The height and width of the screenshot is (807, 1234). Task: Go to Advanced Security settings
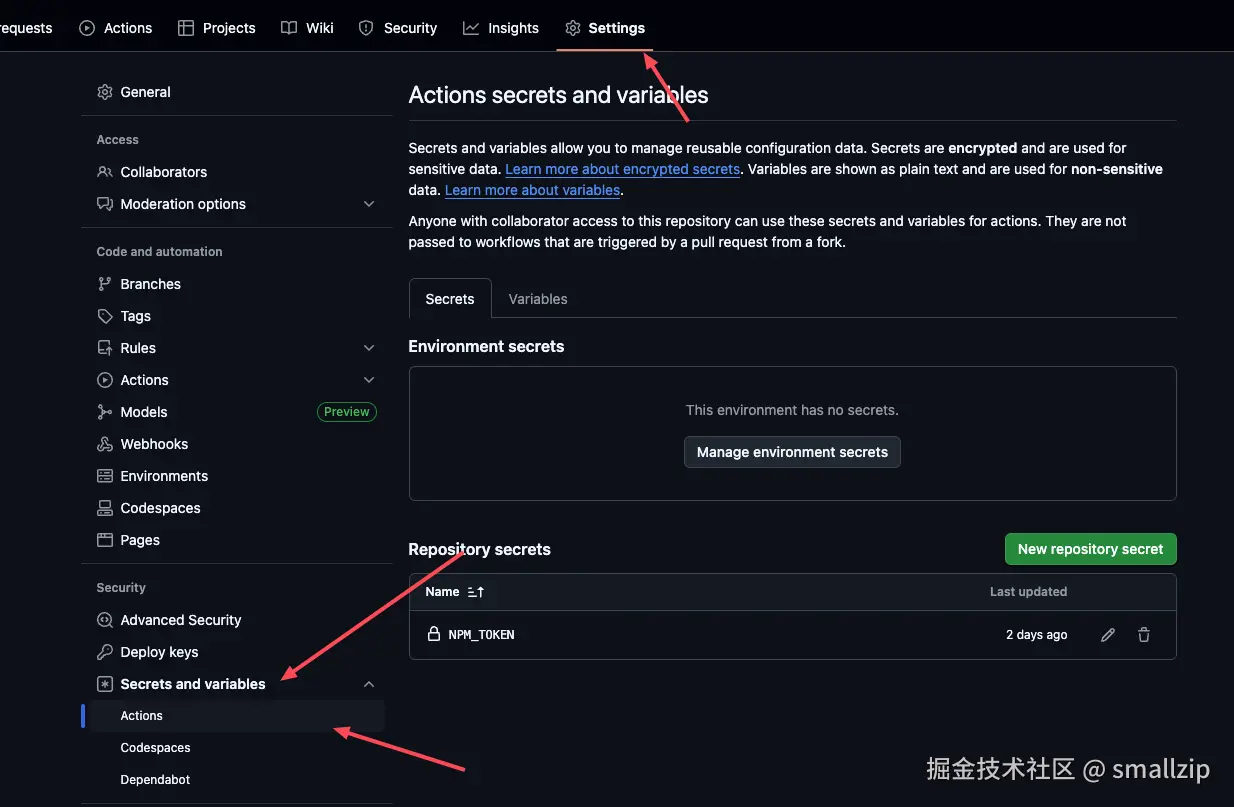pyautogui.click(x=180, y=620)
